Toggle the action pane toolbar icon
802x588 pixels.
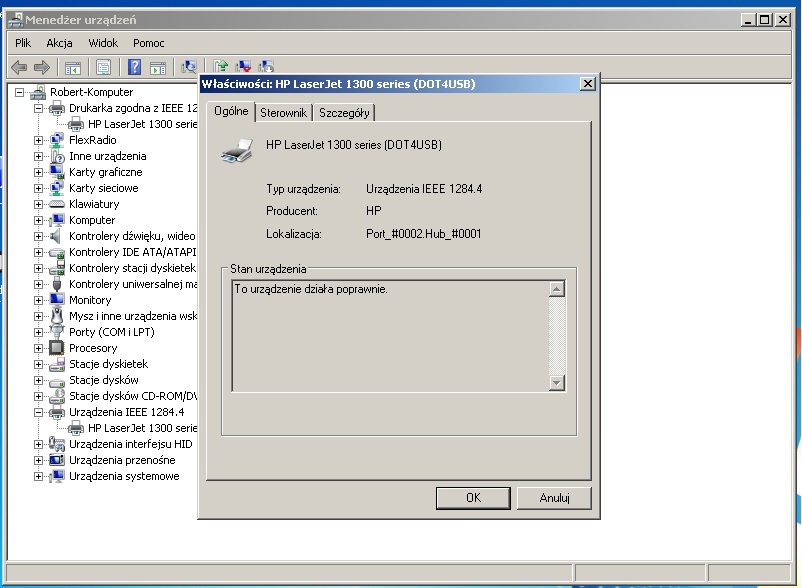[x=158, y=67]
